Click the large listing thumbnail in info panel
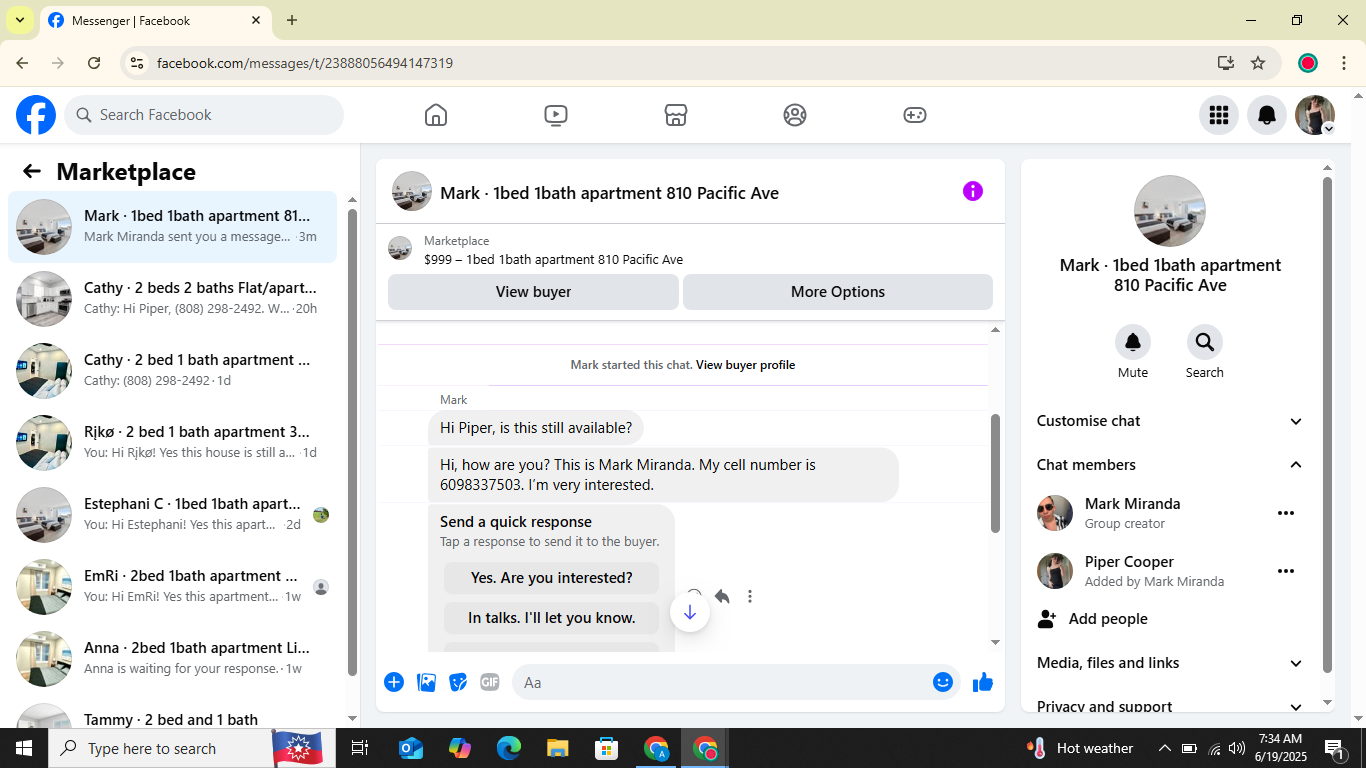The height and width of the screenshot is (768, 1366). coord(1170,211)
